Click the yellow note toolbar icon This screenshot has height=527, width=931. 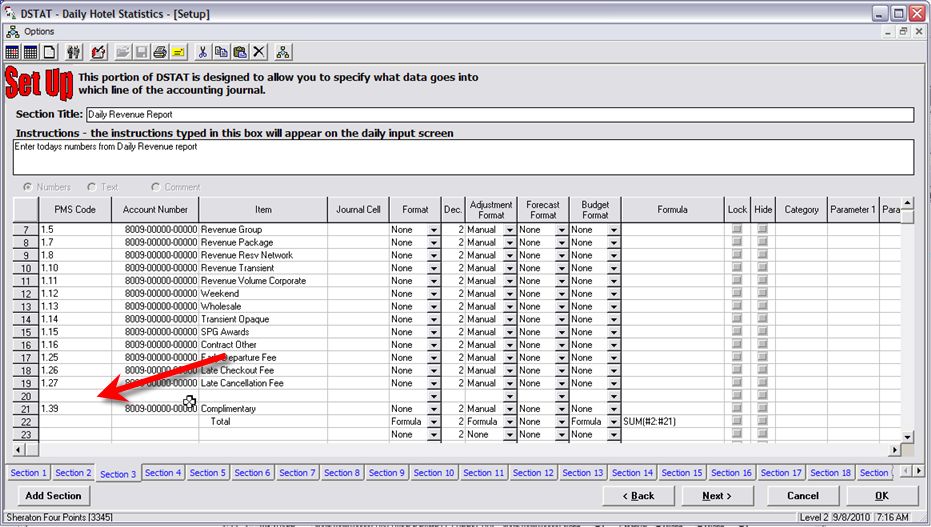178,52
